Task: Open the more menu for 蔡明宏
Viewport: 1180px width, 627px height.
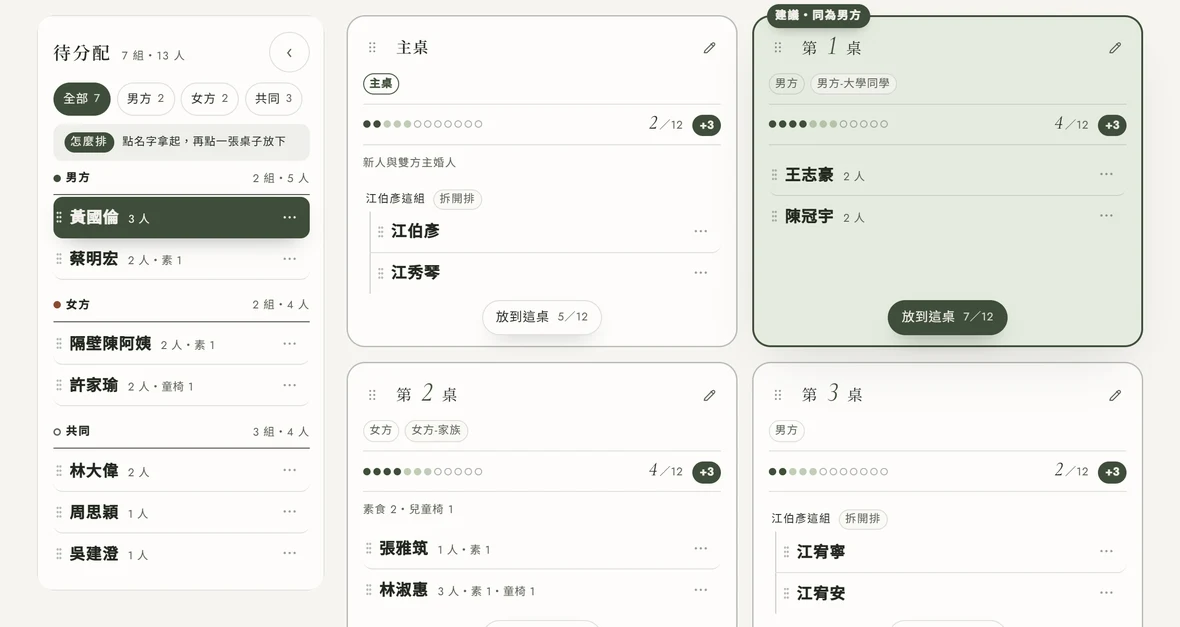Action: click(x=290, y=259)
